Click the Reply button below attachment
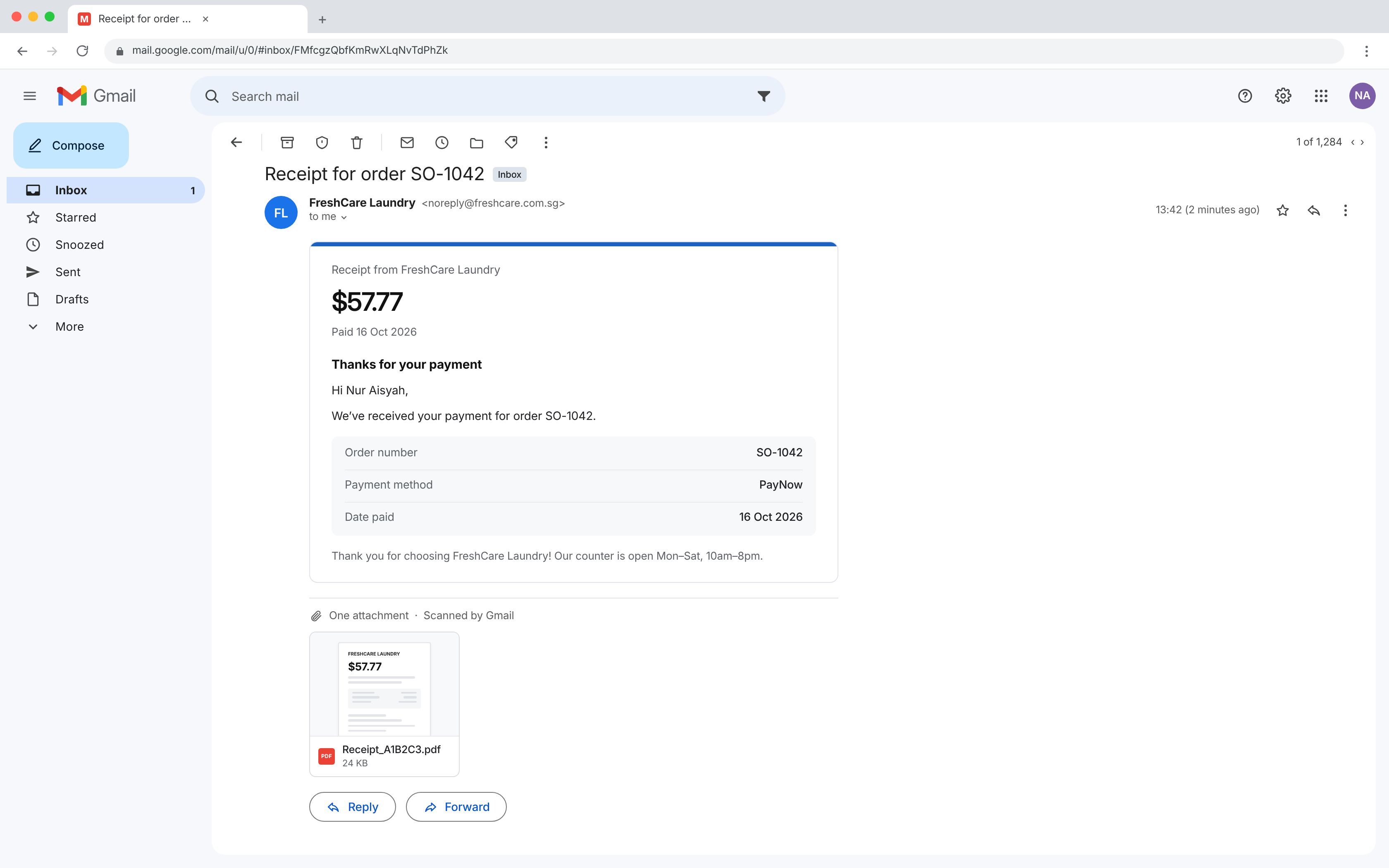This screenshot has height=868, width=1389. click(352, 806)
